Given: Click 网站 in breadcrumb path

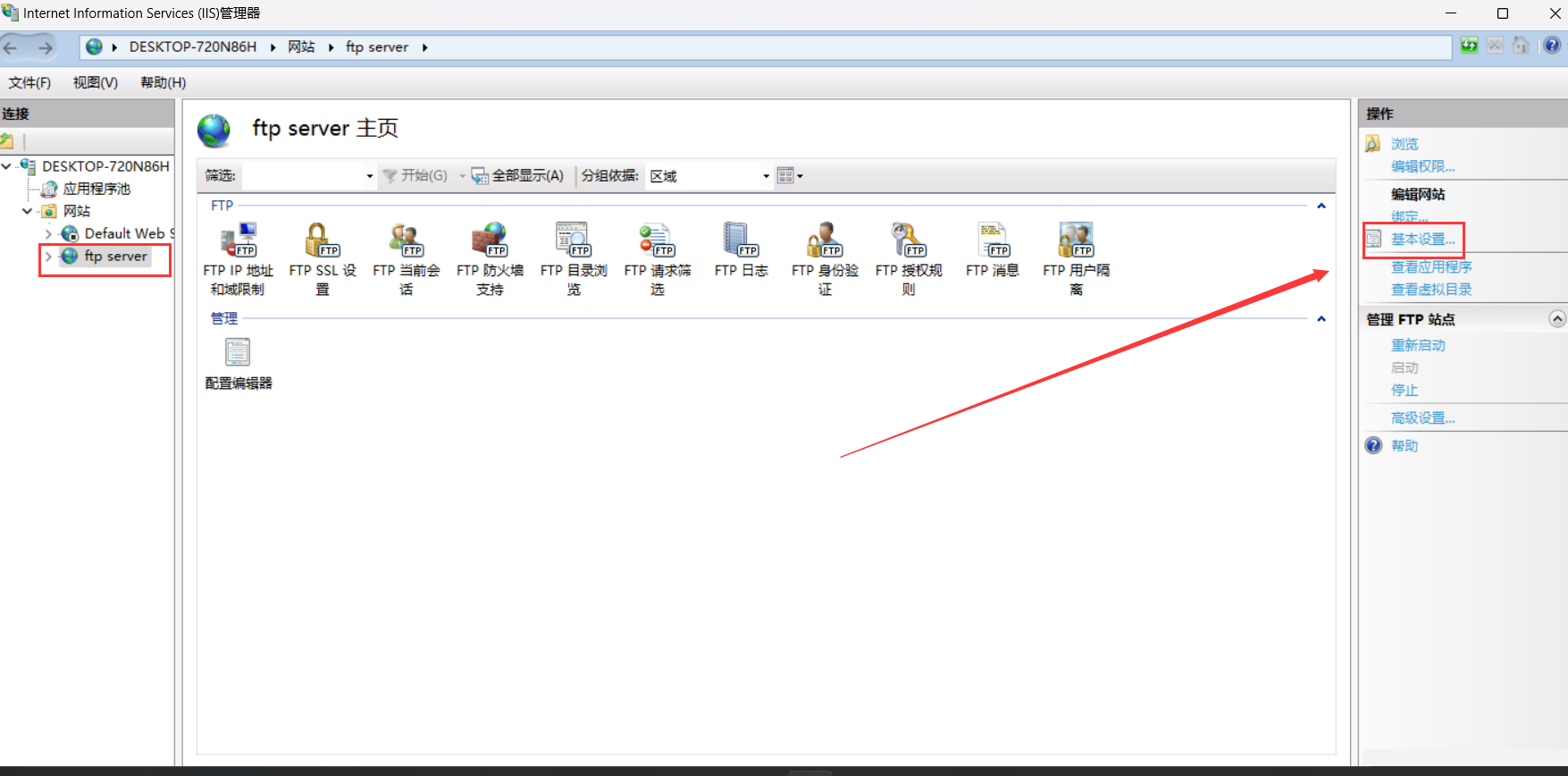Looking at the screenshot, I should (301, 46).
